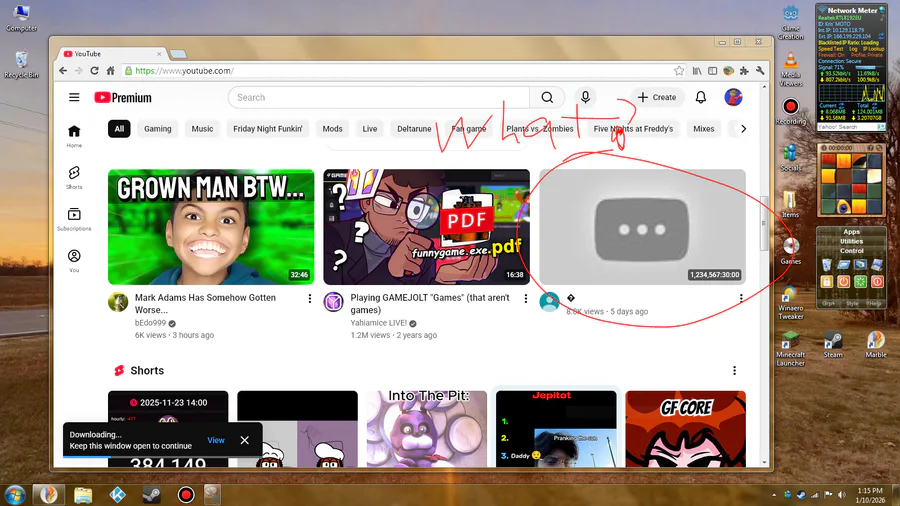Open Shorts in the YouTube sidebar
900x506 pixels.
[74, 178]
